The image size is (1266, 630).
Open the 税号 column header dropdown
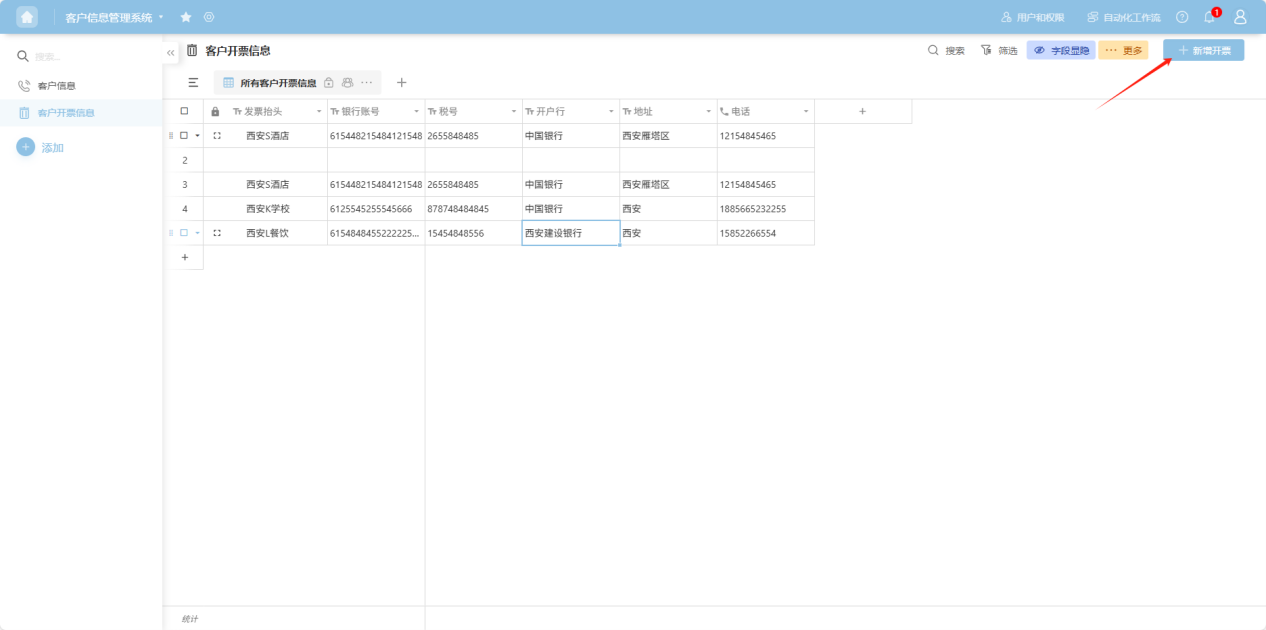[x=513, y=111]
